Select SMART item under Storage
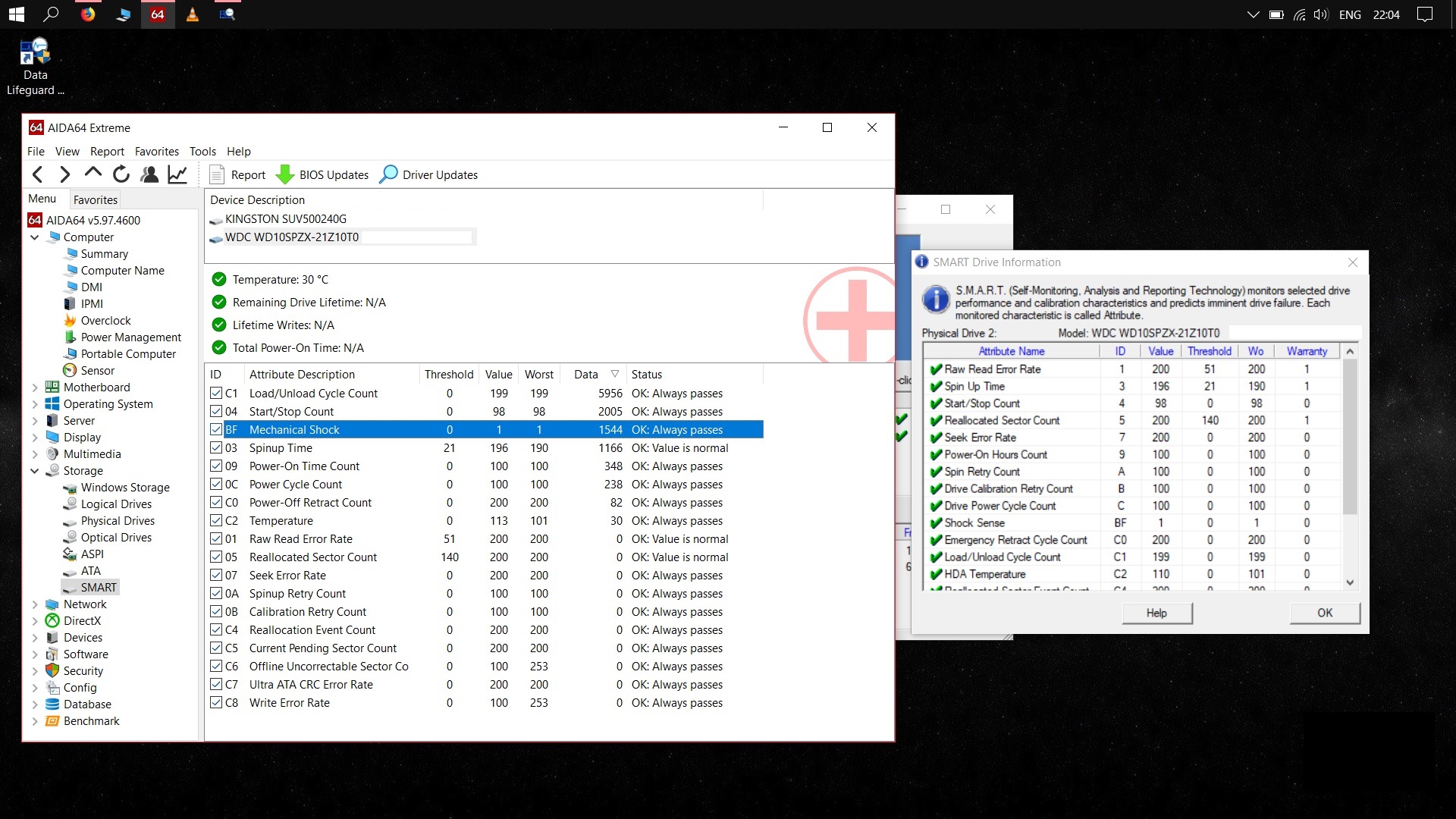Screen dimensions: 1456x819 98,587
